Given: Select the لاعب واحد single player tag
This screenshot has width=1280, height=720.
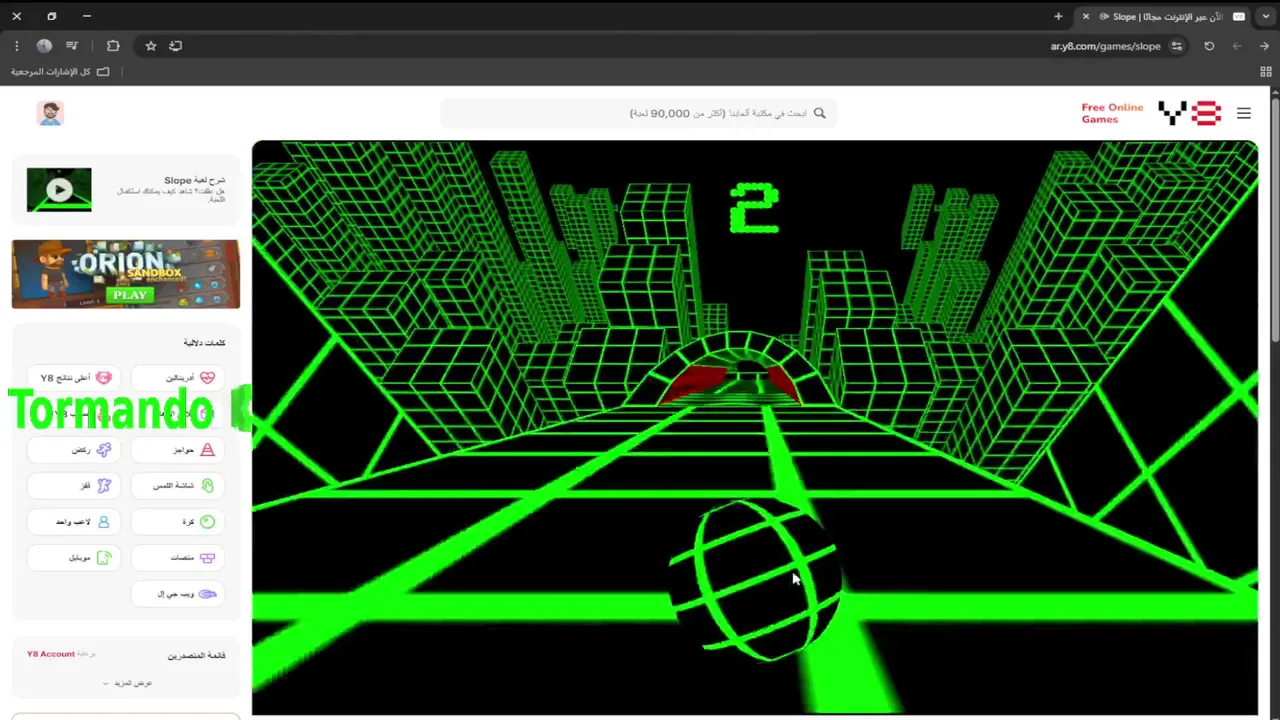Looking at the screenshot, I should click(75, 522).
